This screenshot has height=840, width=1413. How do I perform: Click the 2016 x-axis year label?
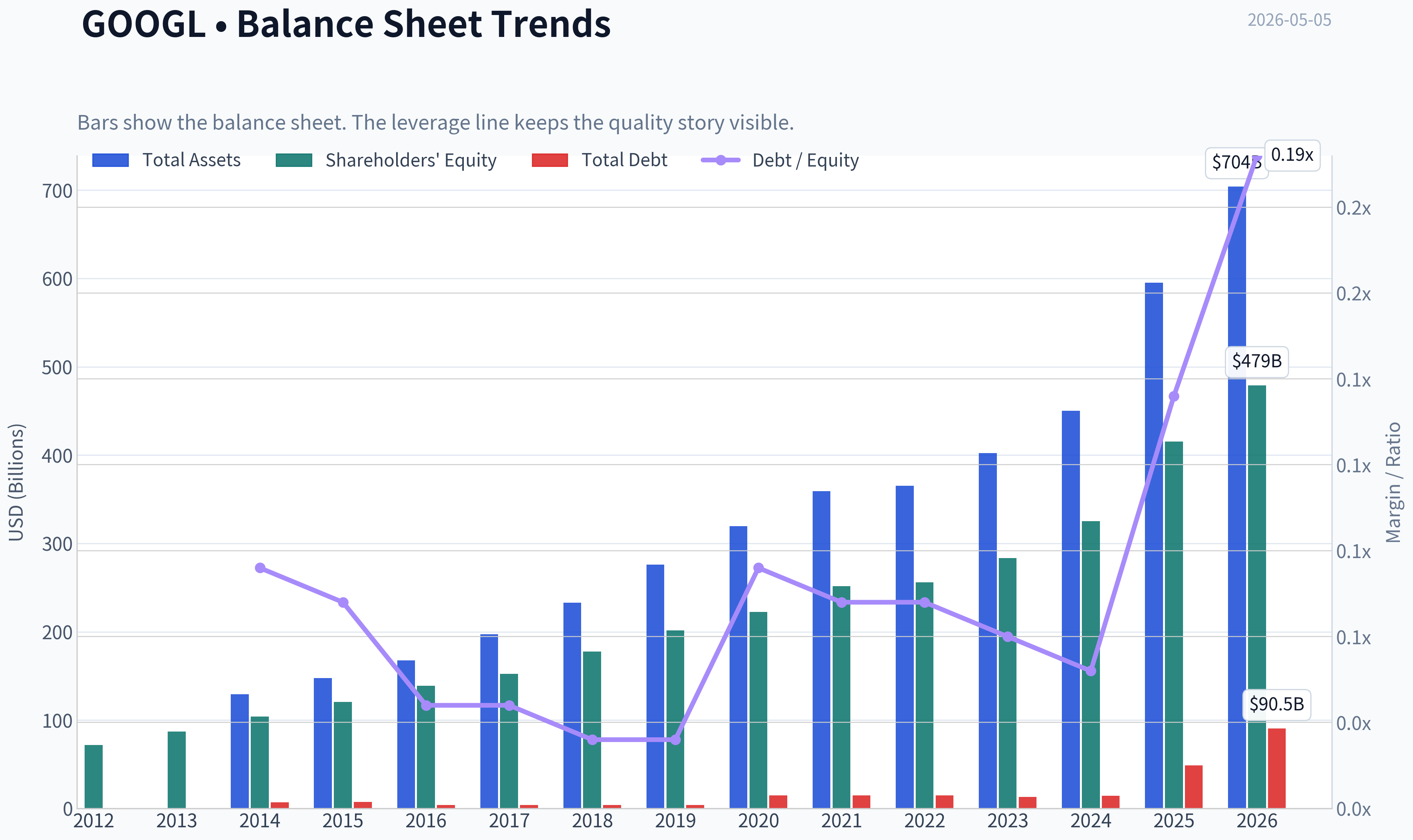click(x=426, y=821)
